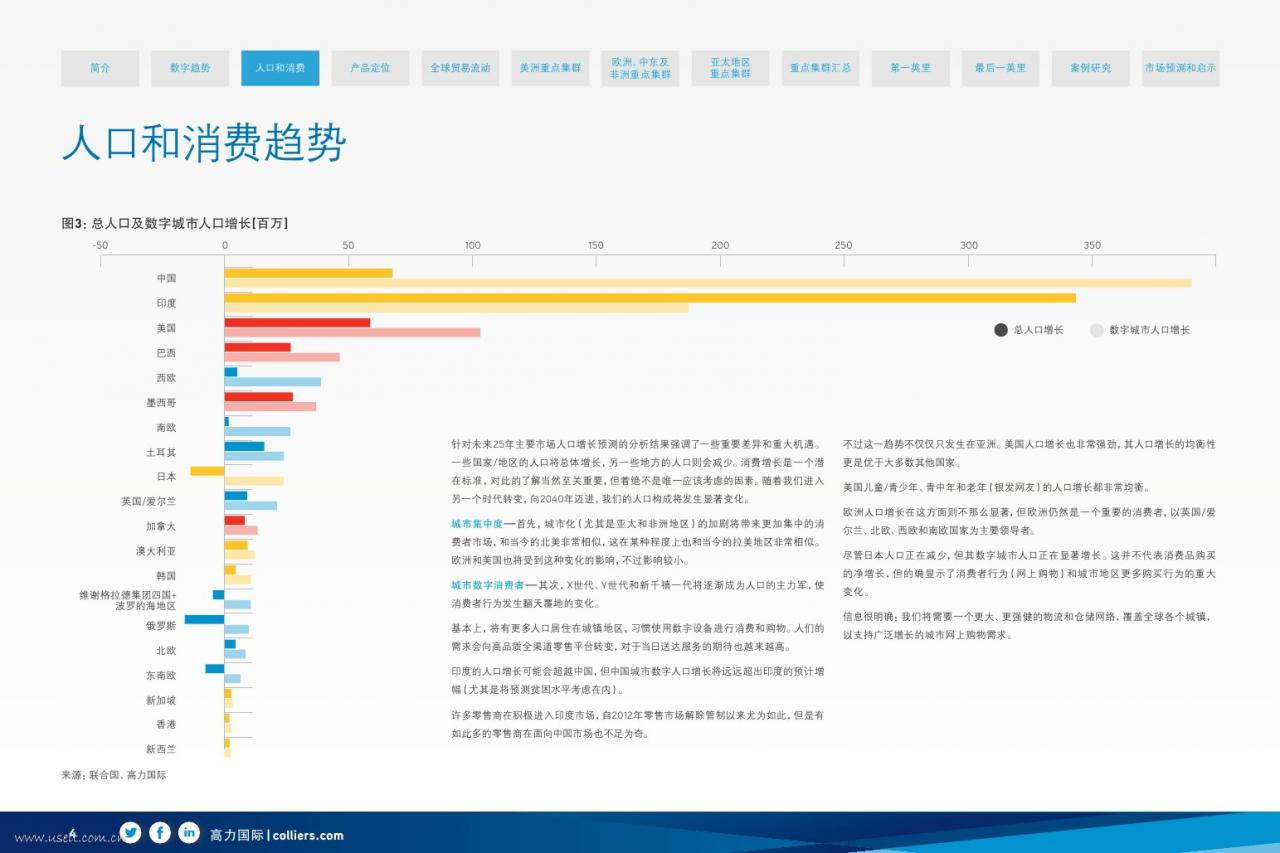This screenshot has width=1280, height=853.
Task: Open the 第一英里 tab
Action: point(910,68)
